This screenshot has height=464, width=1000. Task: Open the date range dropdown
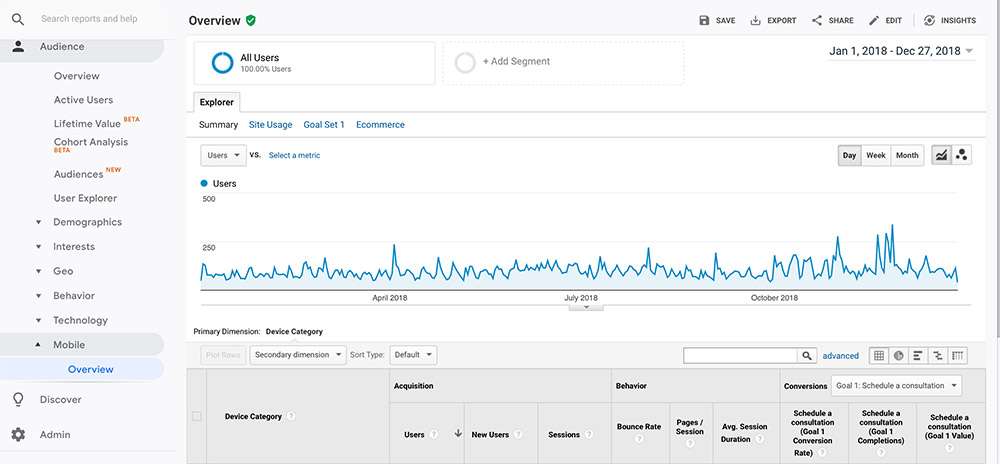pyautogui.click(x=901, y=52)
